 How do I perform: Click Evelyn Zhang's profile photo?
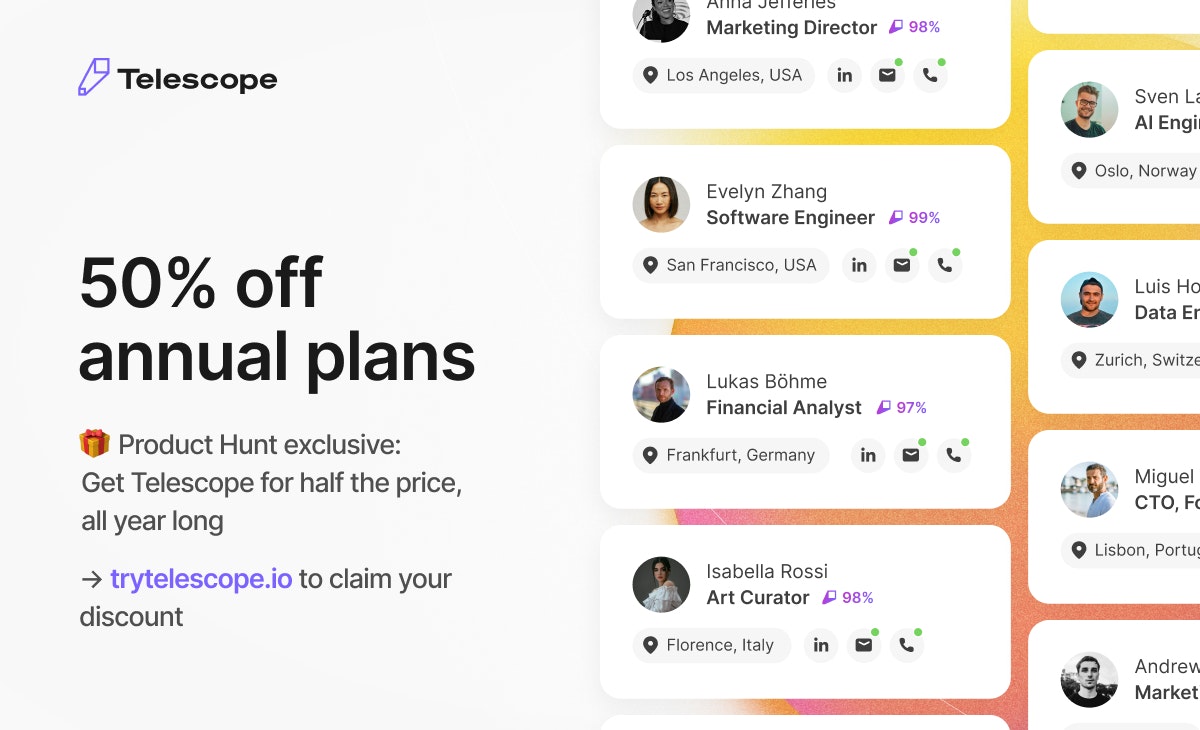pos(661,205)
